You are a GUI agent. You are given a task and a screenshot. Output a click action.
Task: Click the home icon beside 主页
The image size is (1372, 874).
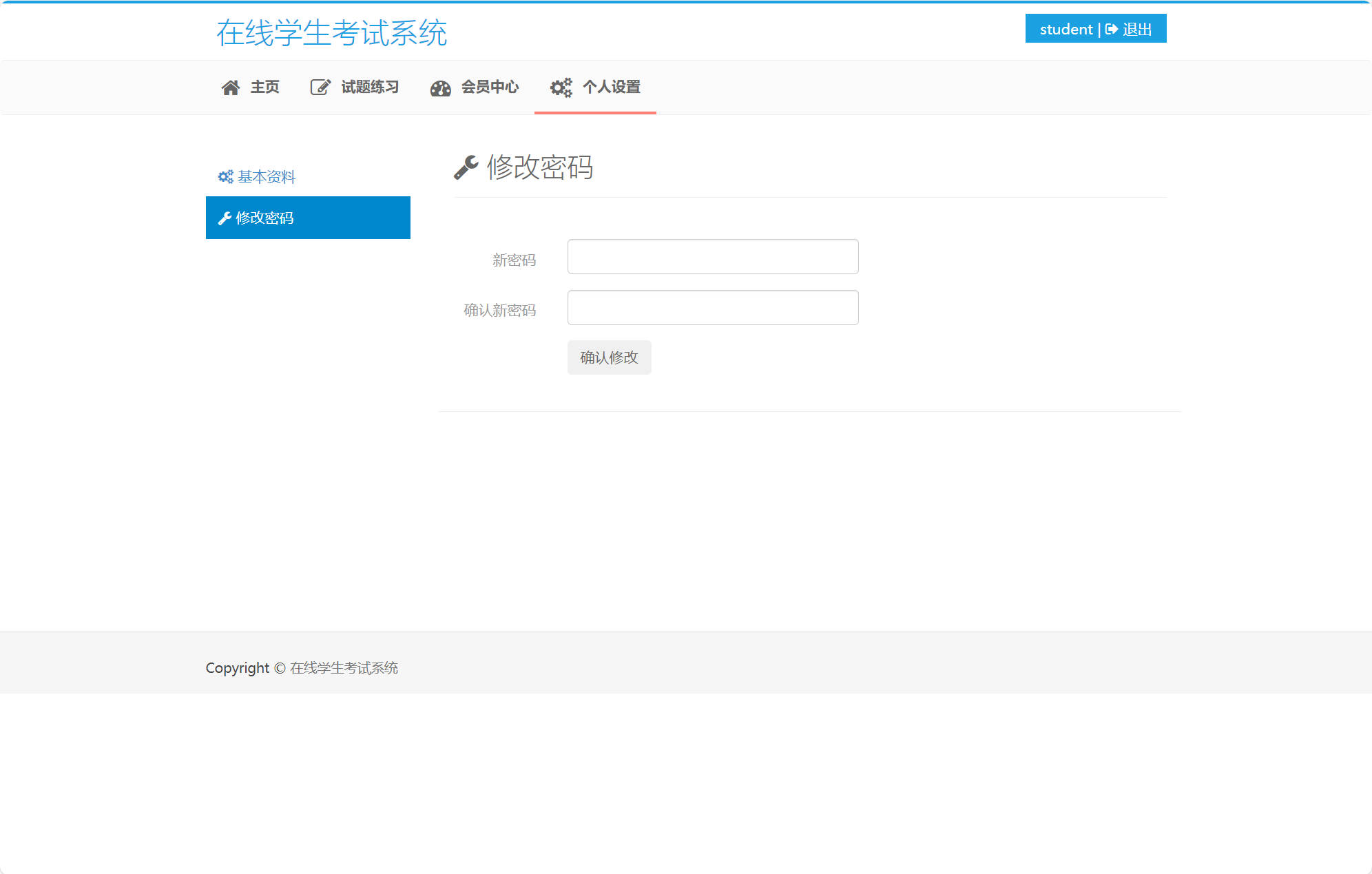tap(231, 87)
